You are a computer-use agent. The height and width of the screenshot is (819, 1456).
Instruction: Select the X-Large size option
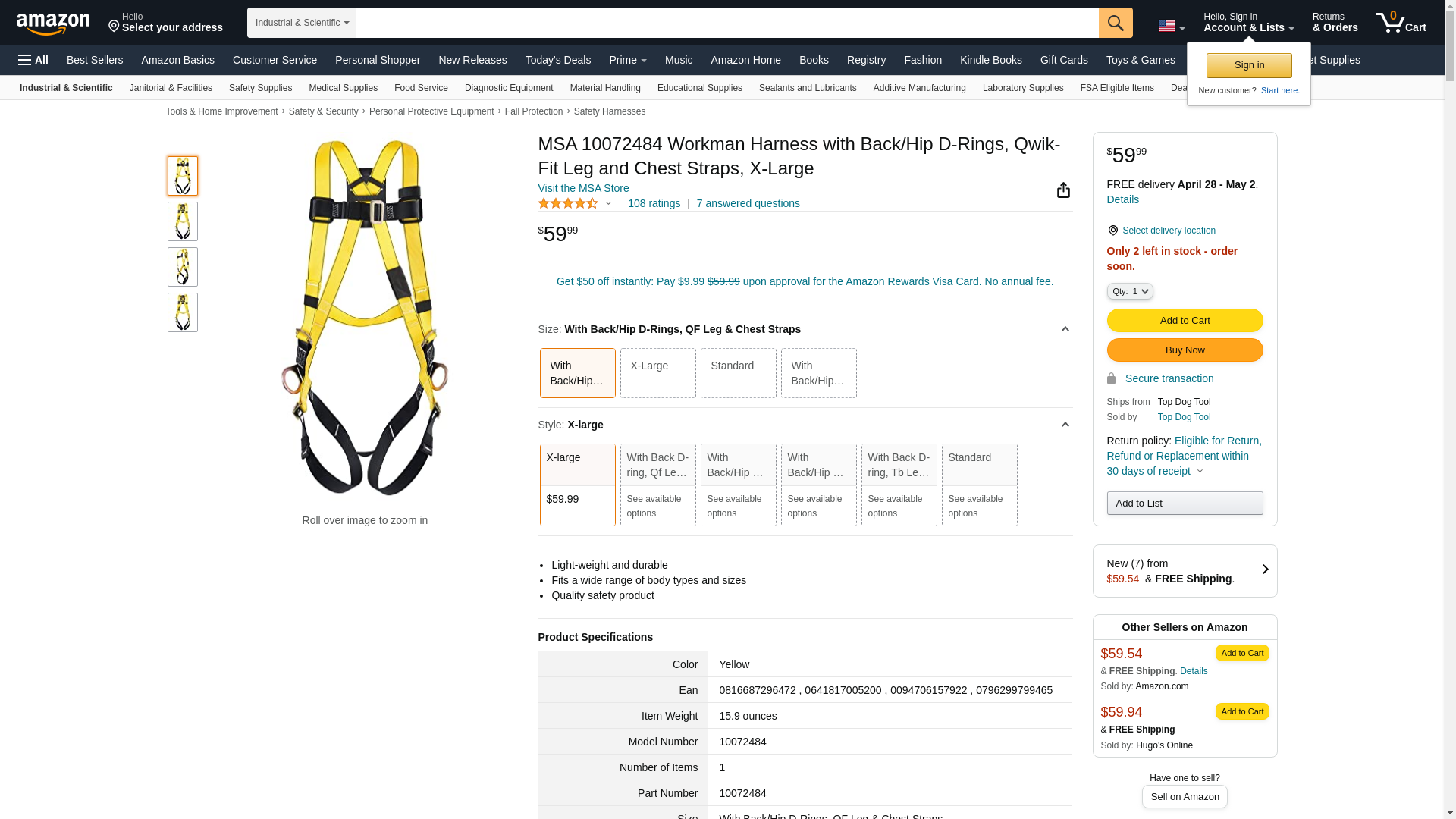point(657,372)
